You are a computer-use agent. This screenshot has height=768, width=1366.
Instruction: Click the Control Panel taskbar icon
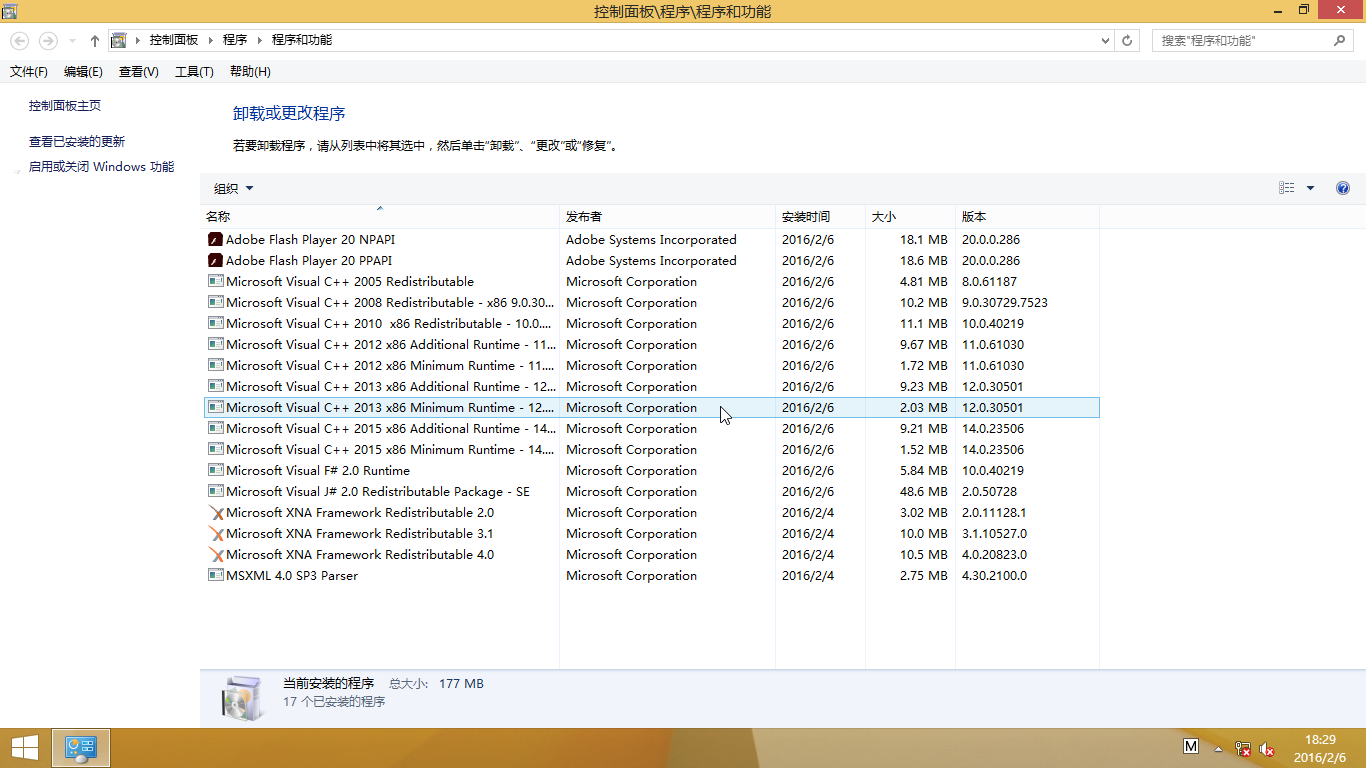coord(80,747)
